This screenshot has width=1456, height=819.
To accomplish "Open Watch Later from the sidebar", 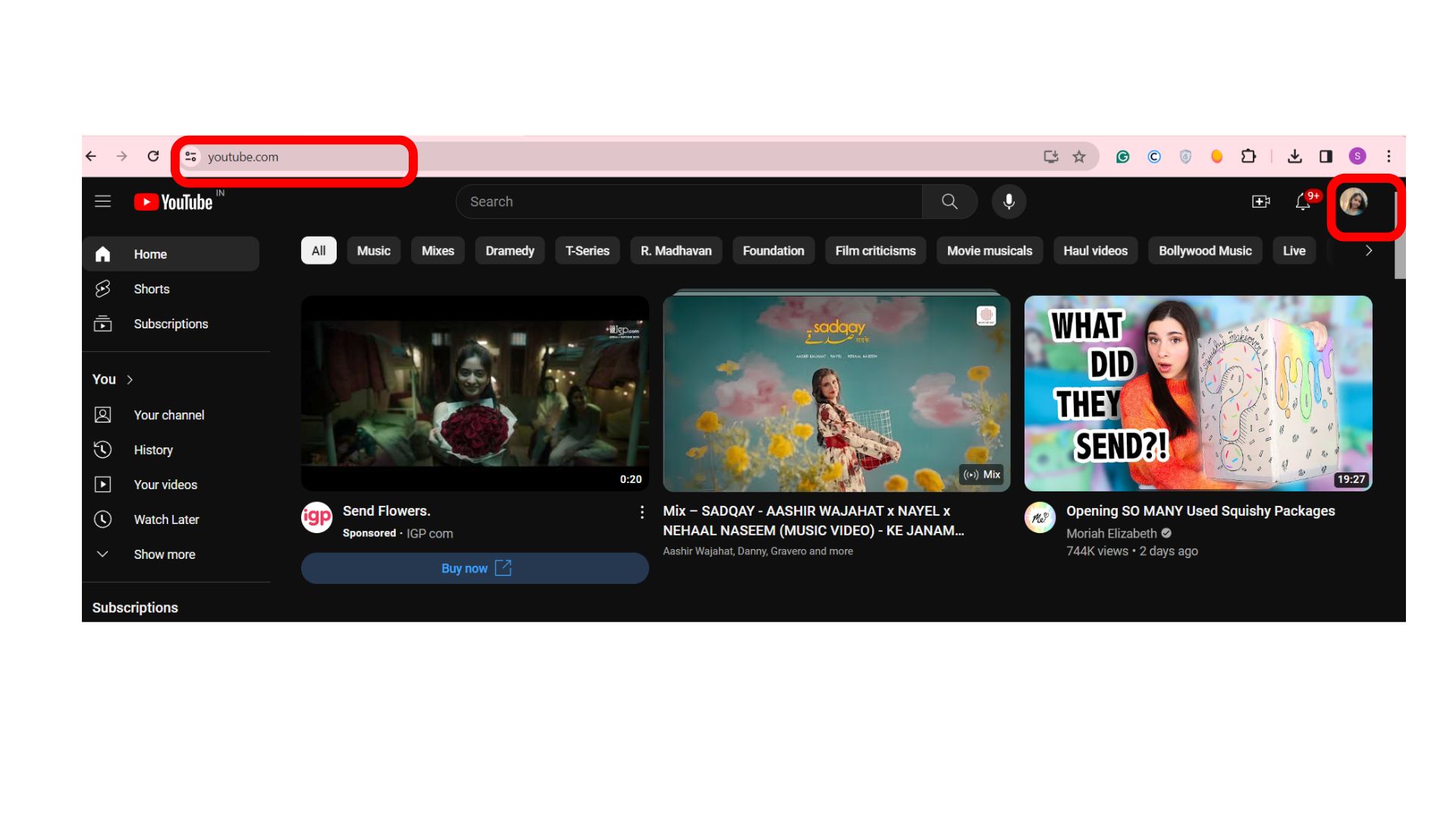I will 168,519.
